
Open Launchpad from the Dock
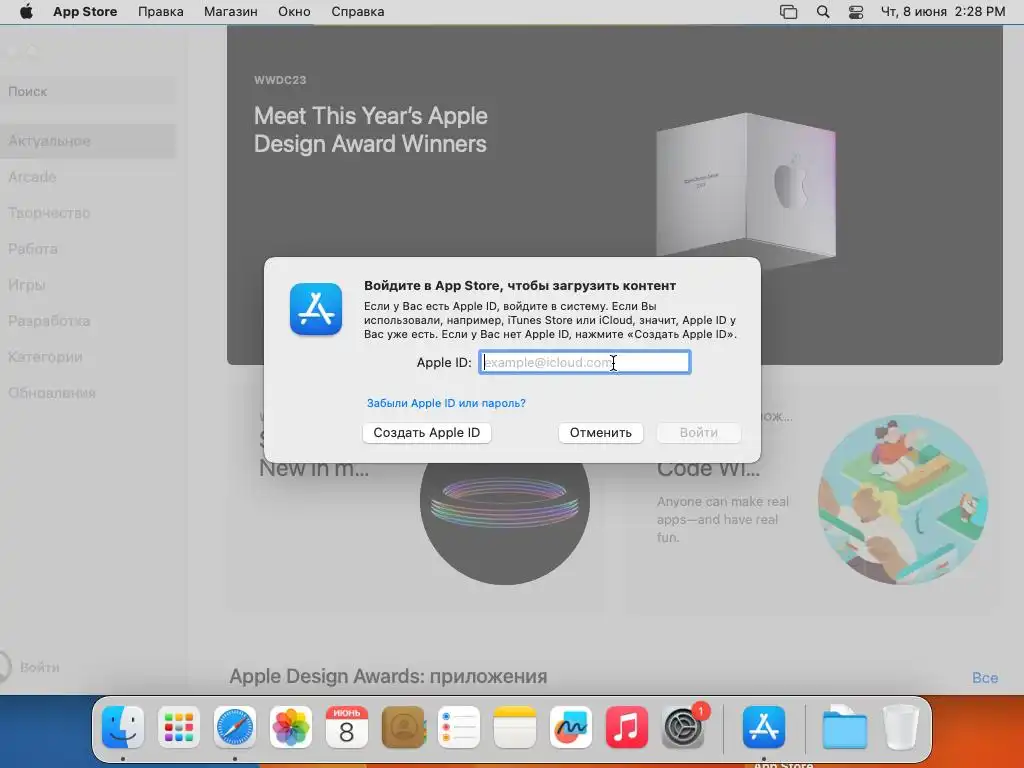(x=179, y=726)
